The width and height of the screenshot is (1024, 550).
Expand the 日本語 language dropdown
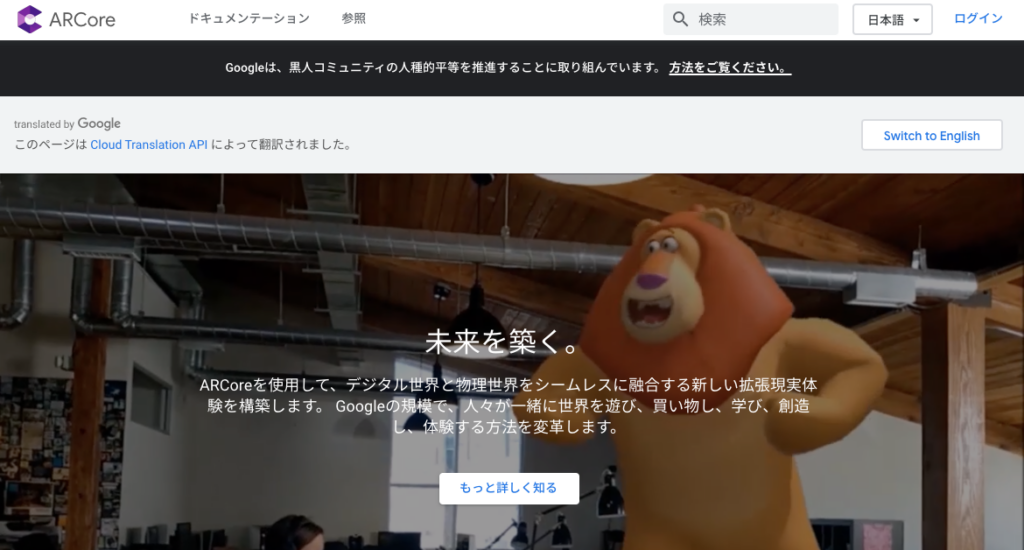click(892, 20)
